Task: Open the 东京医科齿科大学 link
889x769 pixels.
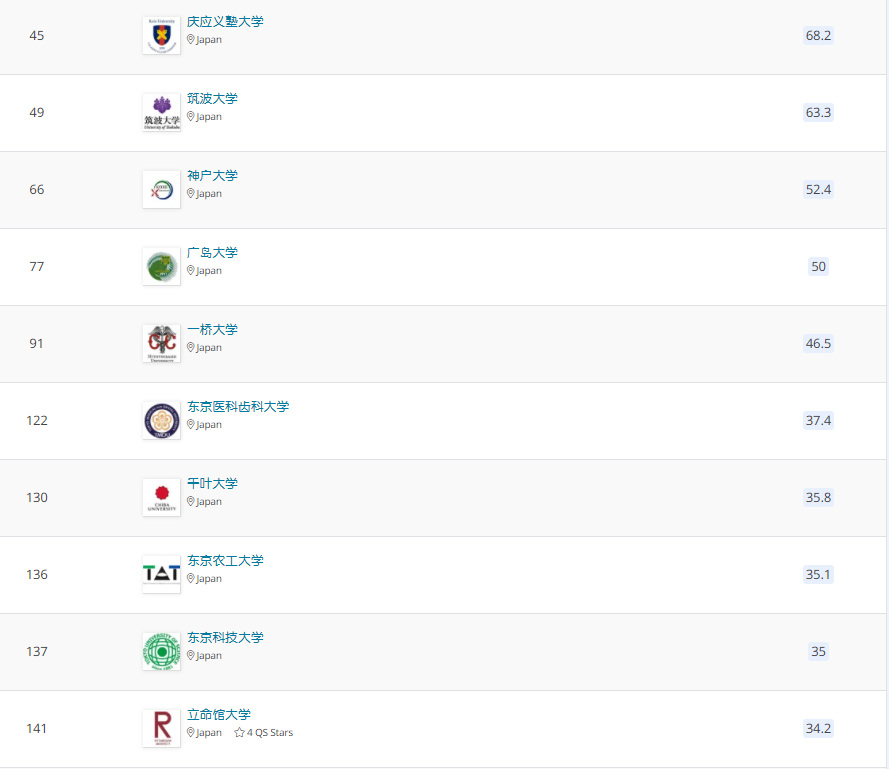Action: click(x=238, y=407)
